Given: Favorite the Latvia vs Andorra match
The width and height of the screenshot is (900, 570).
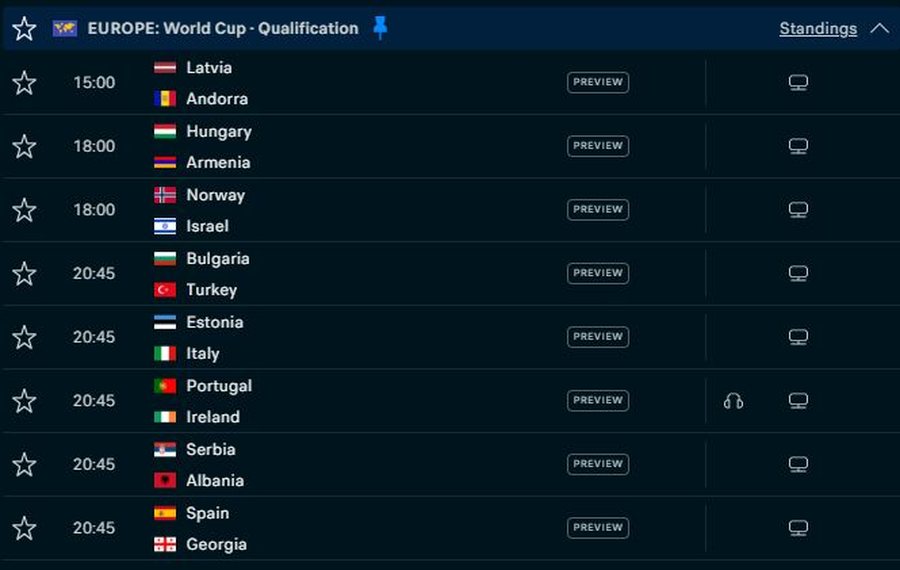Looking at the screenshot, I should pyautogui.click(x=24, y=83).
